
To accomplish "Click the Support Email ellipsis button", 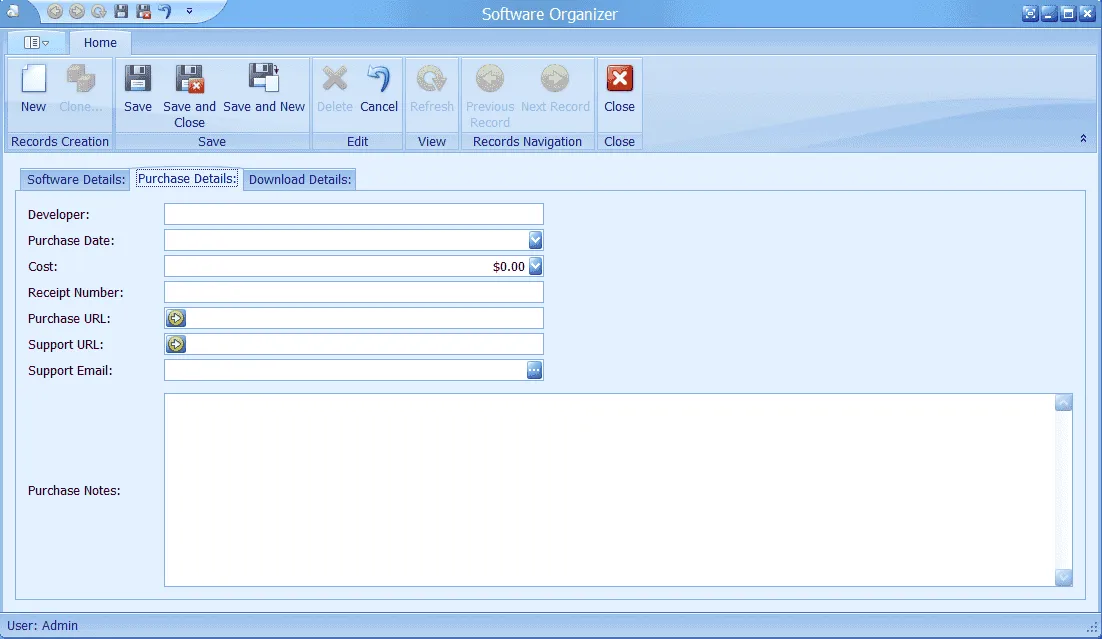I will tap(535, 370).
